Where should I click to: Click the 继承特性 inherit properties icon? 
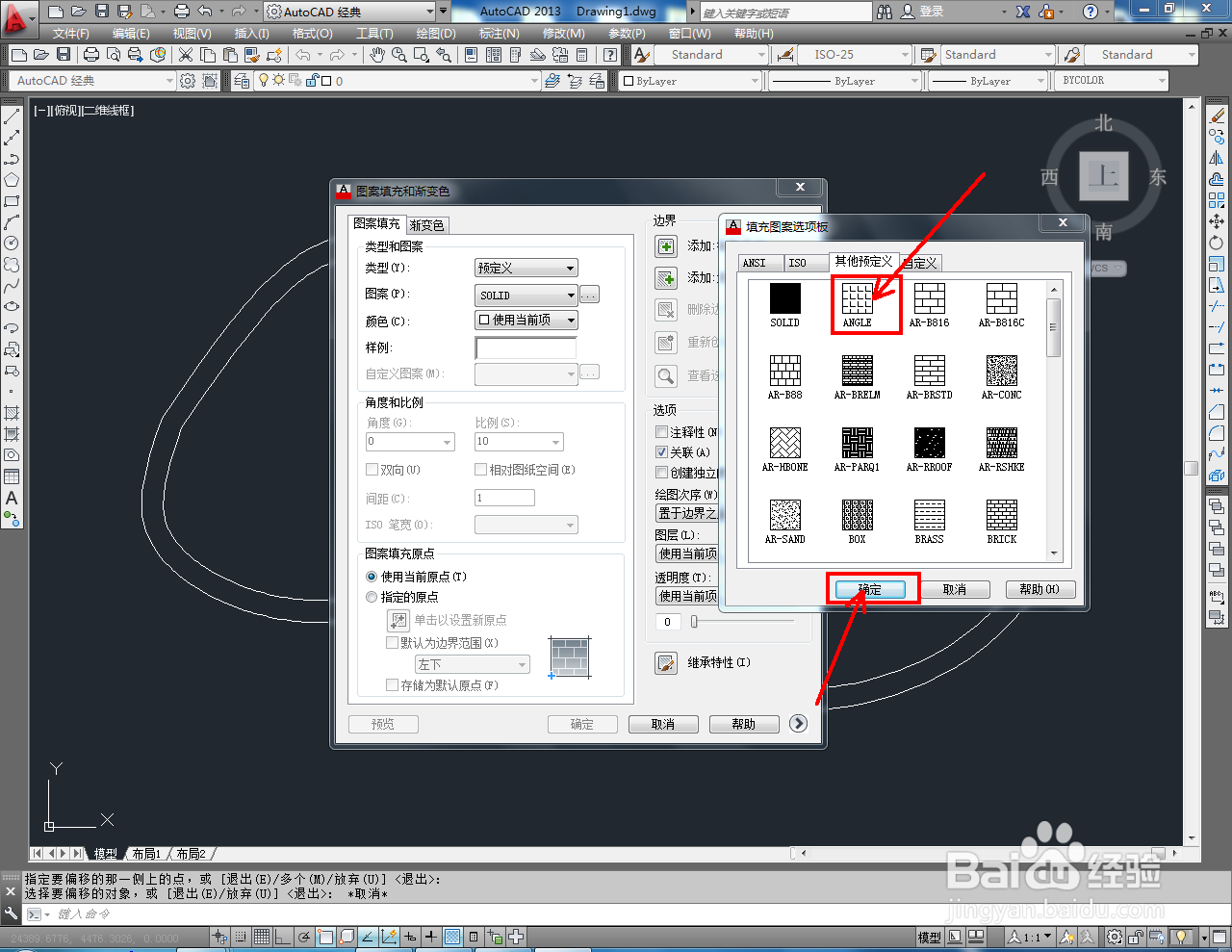point(666,663)
